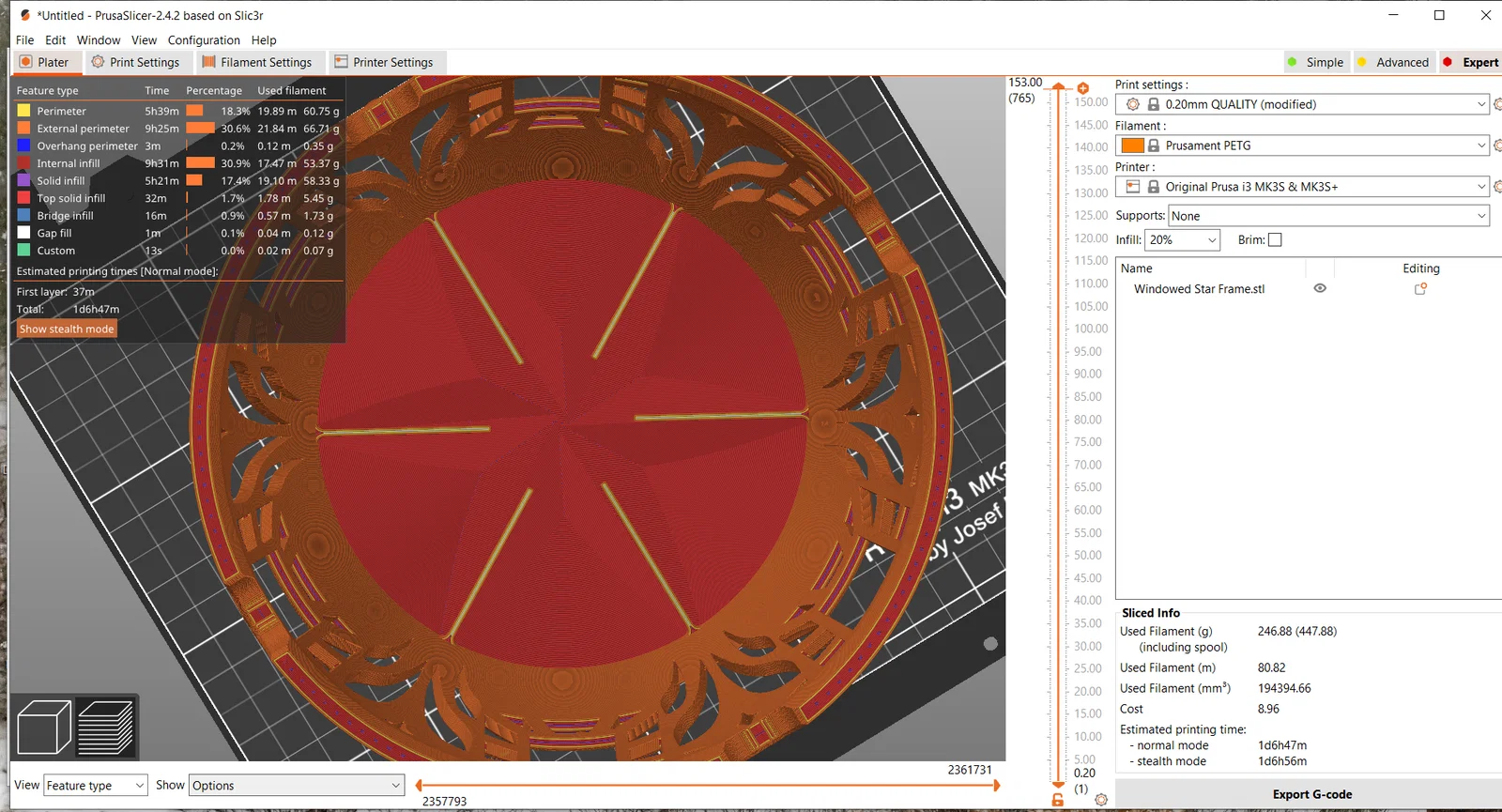The width and height of the screenshot is (1502, 812).
Task: Click the Cost value 8.96
Action: tap(1268, 710)
